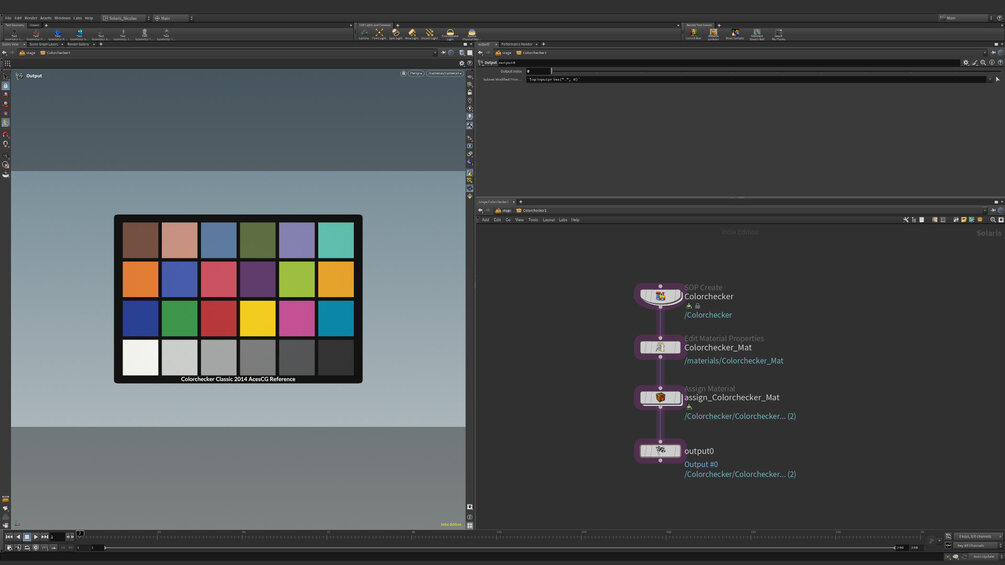
Task: Click the network editor wrench tools icon
Action: click(x=906, y=220)
